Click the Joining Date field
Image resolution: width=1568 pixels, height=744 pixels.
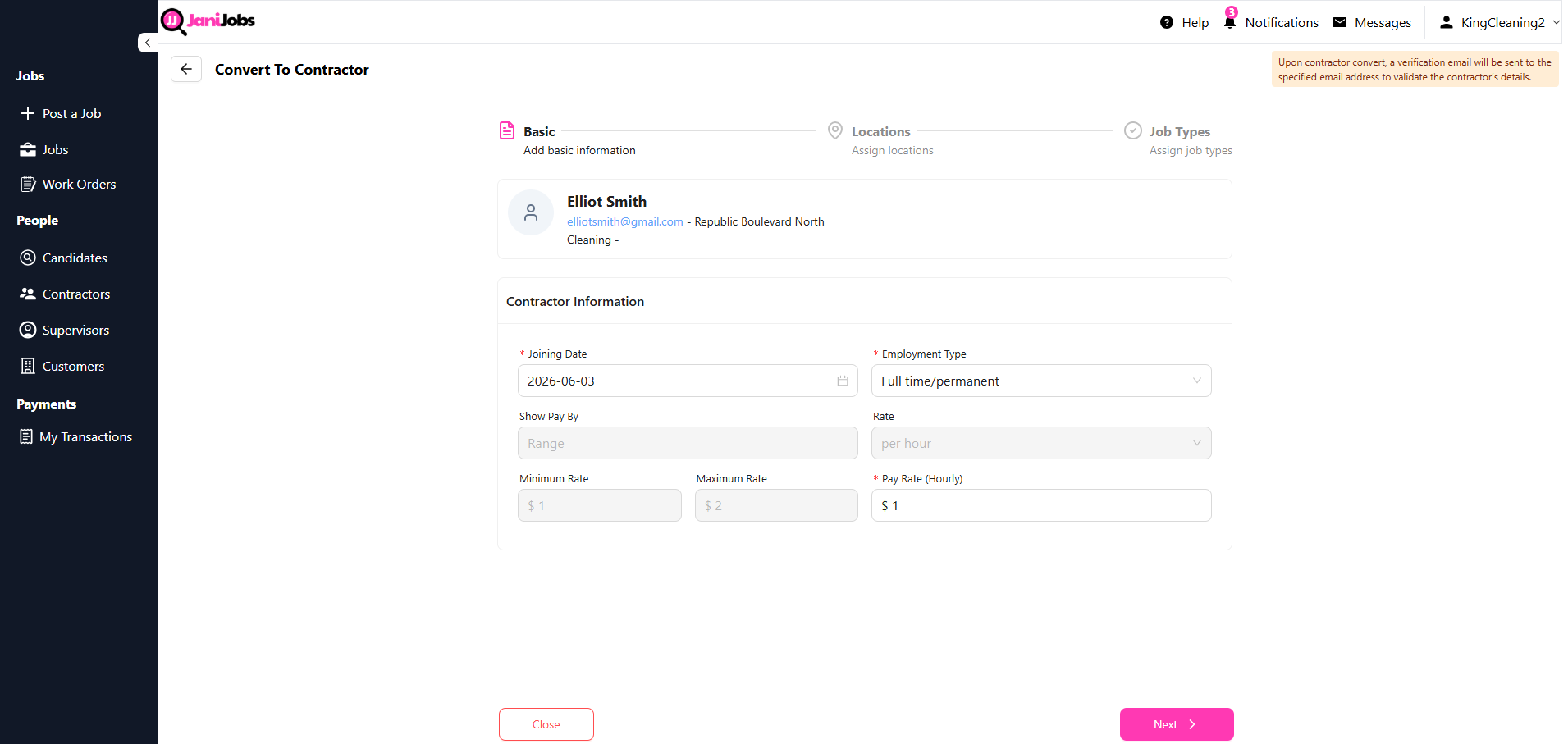point(688,381)
